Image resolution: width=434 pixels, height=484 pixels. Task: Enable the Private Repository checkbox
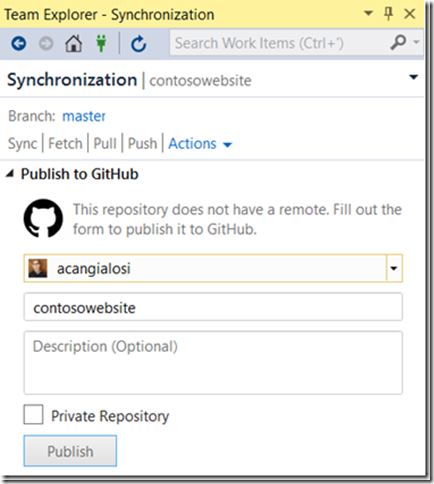[33, 414]
